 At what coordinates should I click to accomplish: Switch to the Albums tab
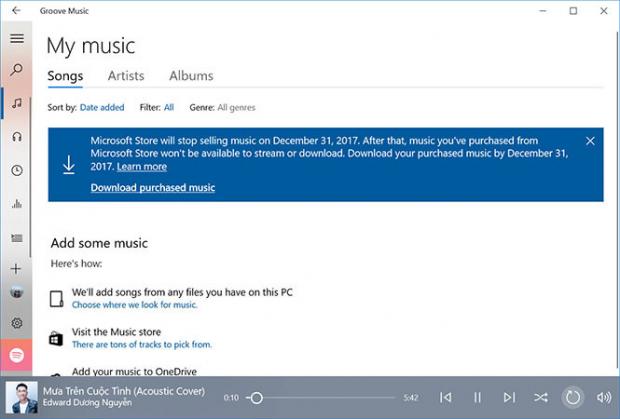click(191, 76)
